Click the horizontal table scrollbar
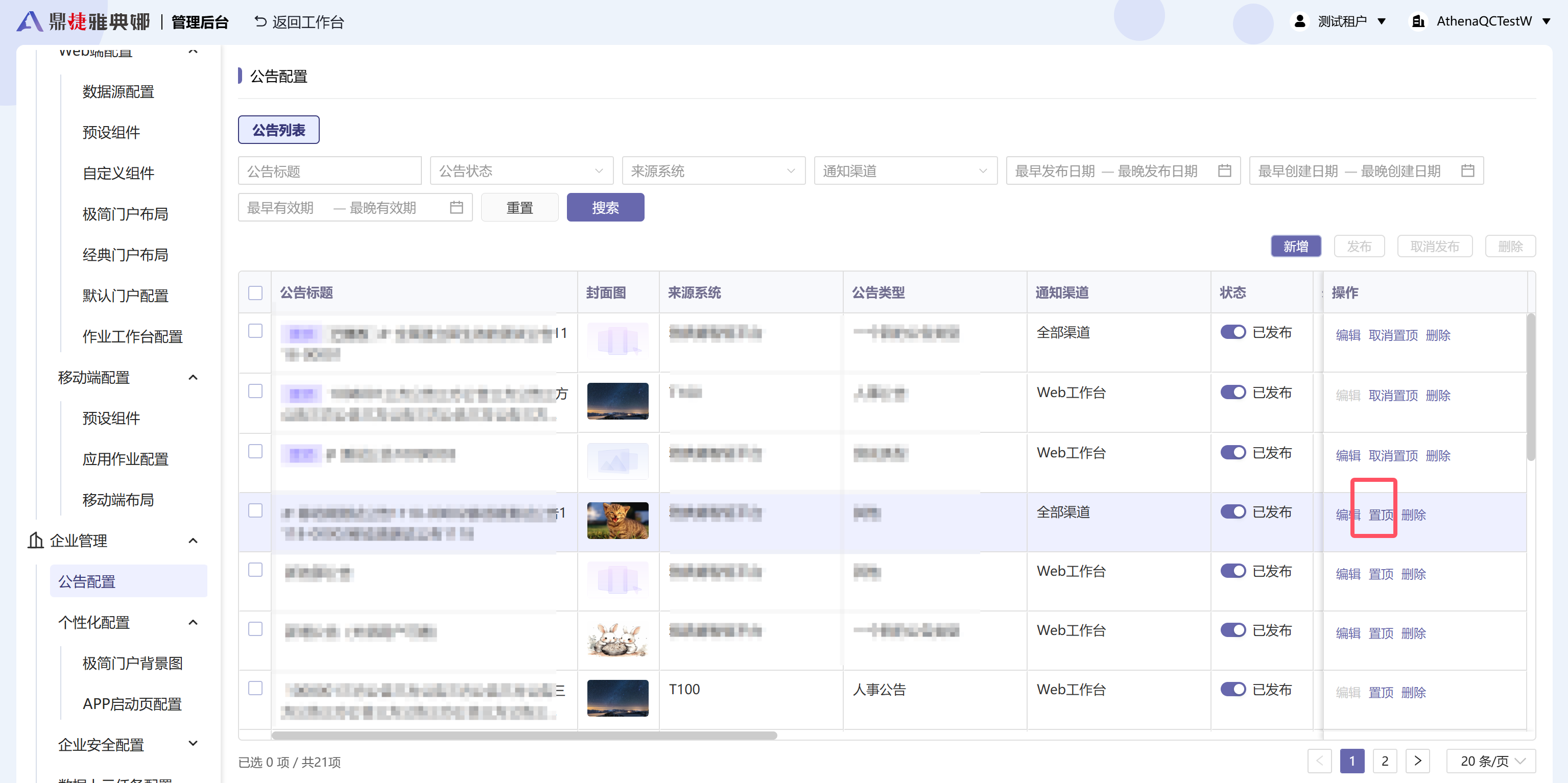This screenshot has width=1568, height=783. point(524,736)
